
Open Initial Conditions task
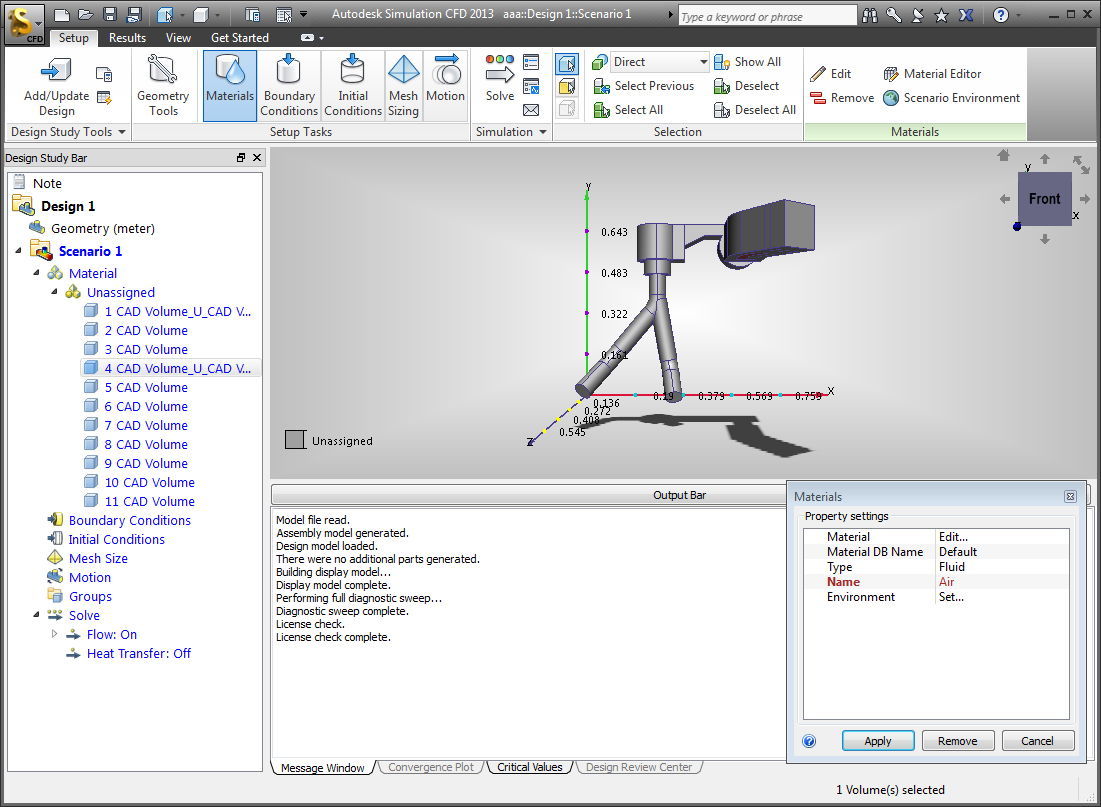pos(352,86)
